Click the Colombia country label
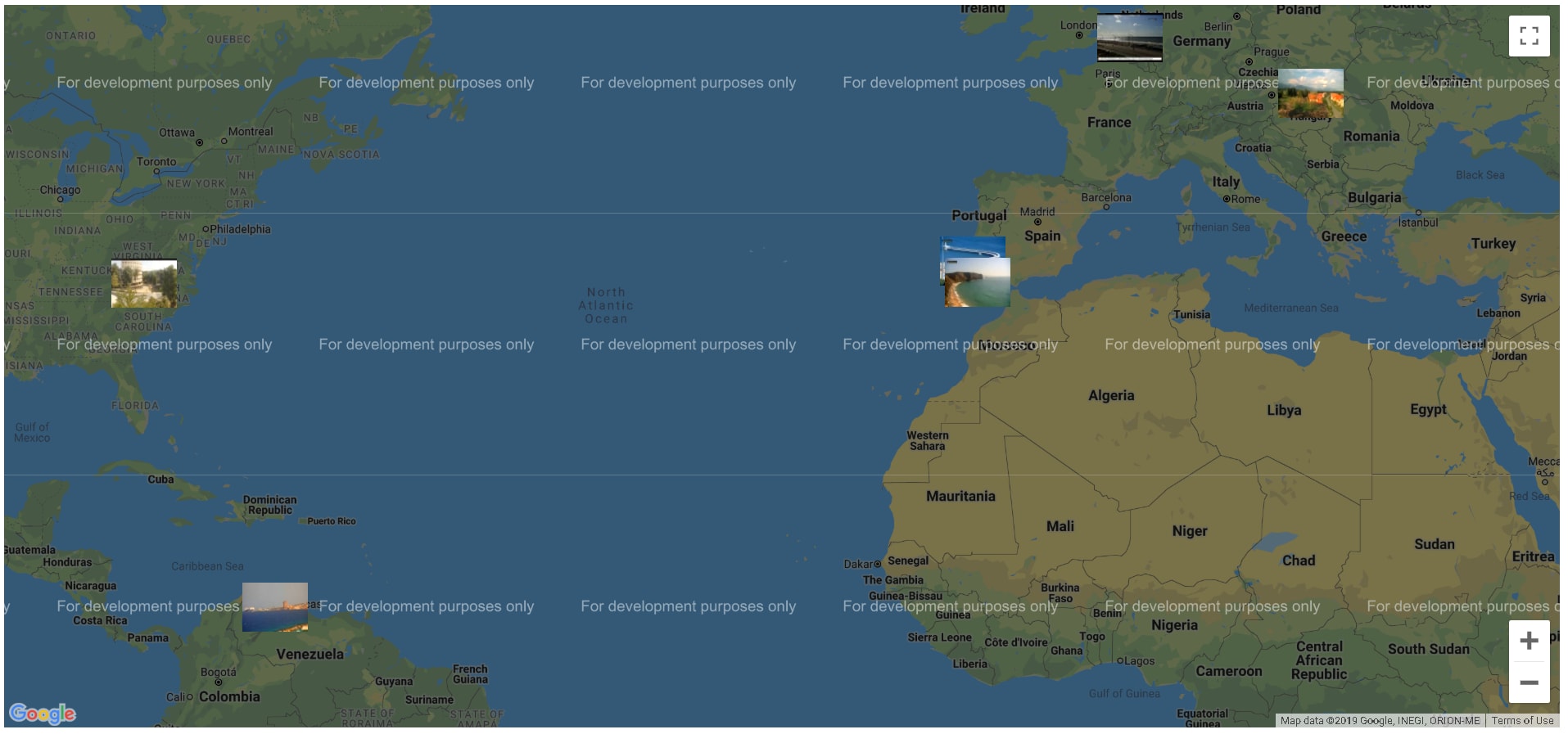Image resolution: width=1568 pixels, height=734 pixels. click(x=229, y=697)
